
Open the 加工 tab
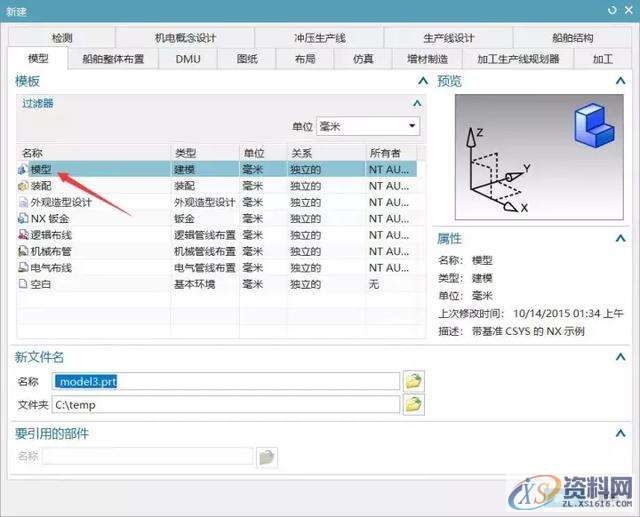tap(602, 59)
